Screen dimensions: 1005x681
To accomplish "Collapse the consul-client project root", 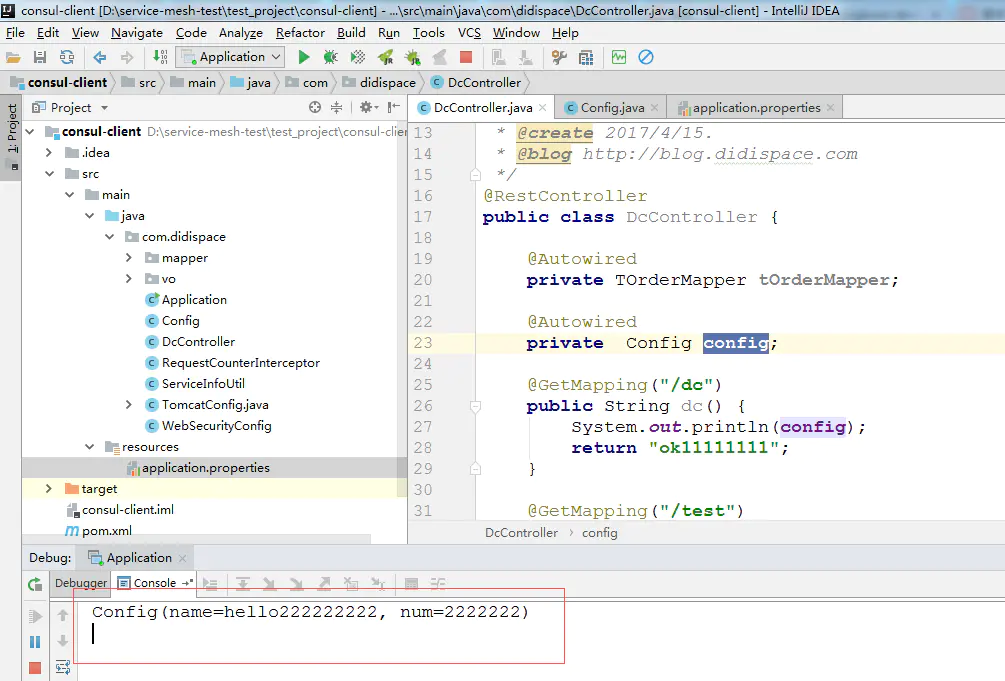I will [x=29, y=131].
